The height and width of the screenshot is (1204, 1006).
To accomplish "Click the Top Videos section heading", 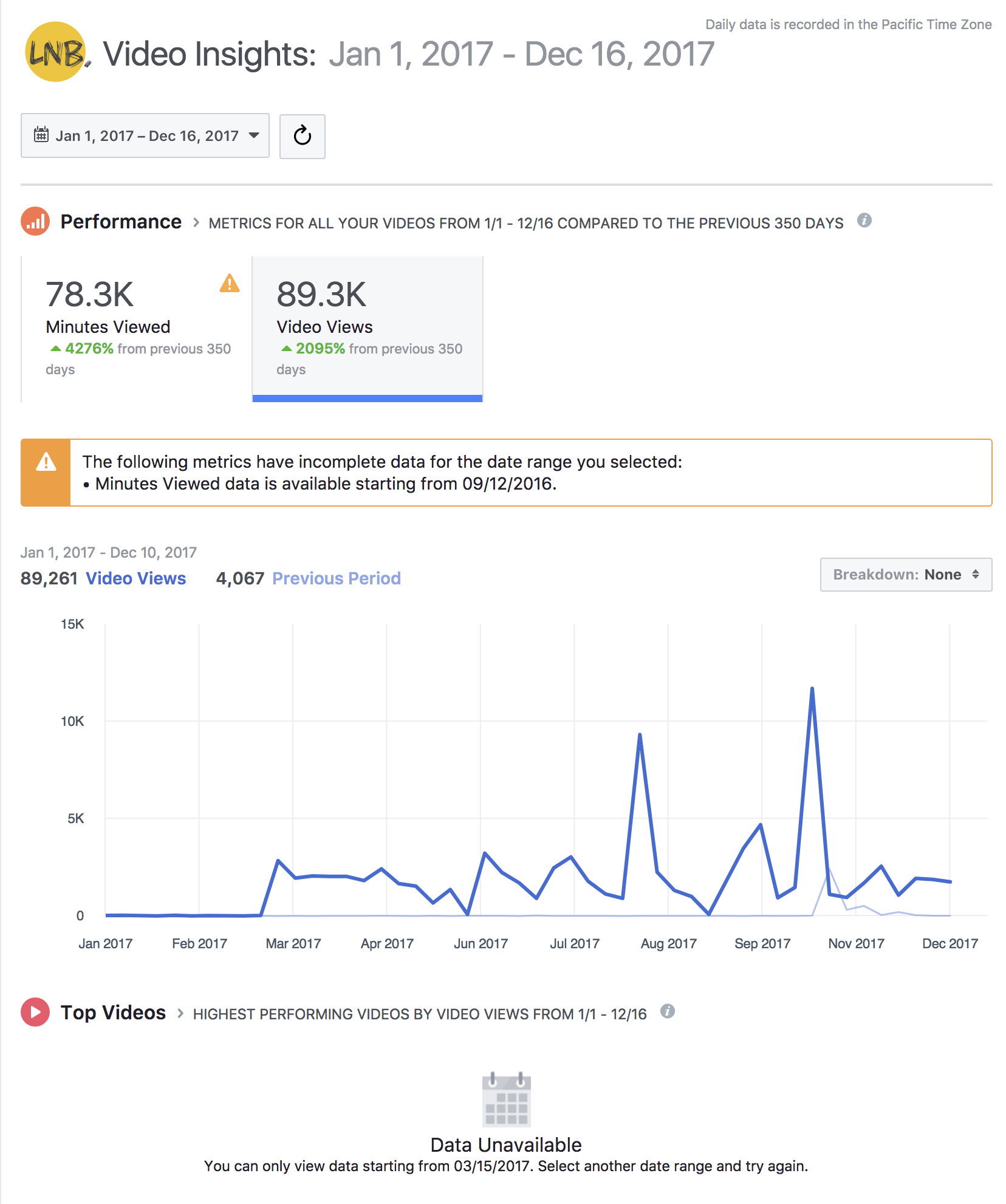I will [113, 1013].
